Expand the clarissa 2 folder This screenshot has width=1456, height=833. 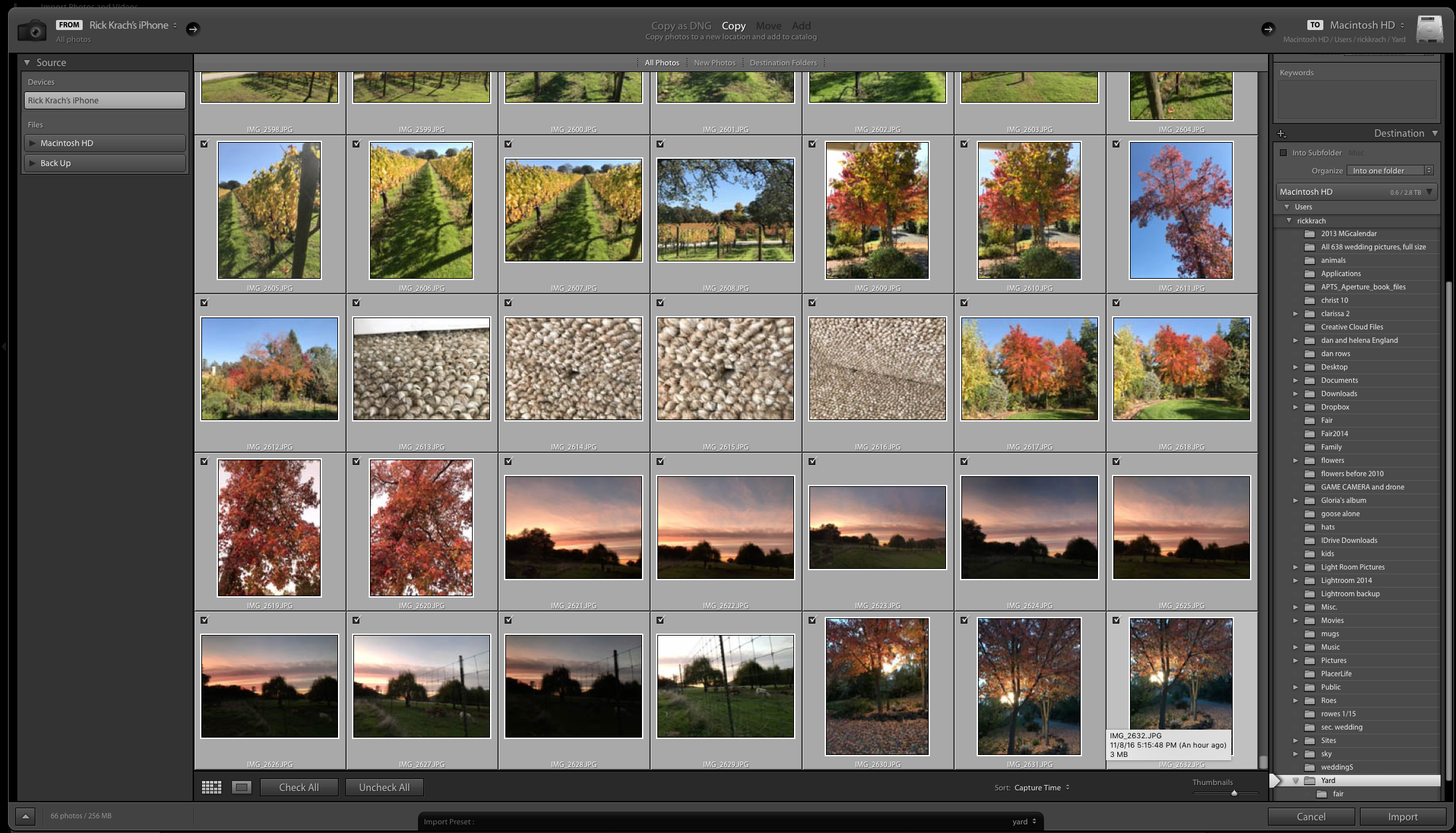1296,314
